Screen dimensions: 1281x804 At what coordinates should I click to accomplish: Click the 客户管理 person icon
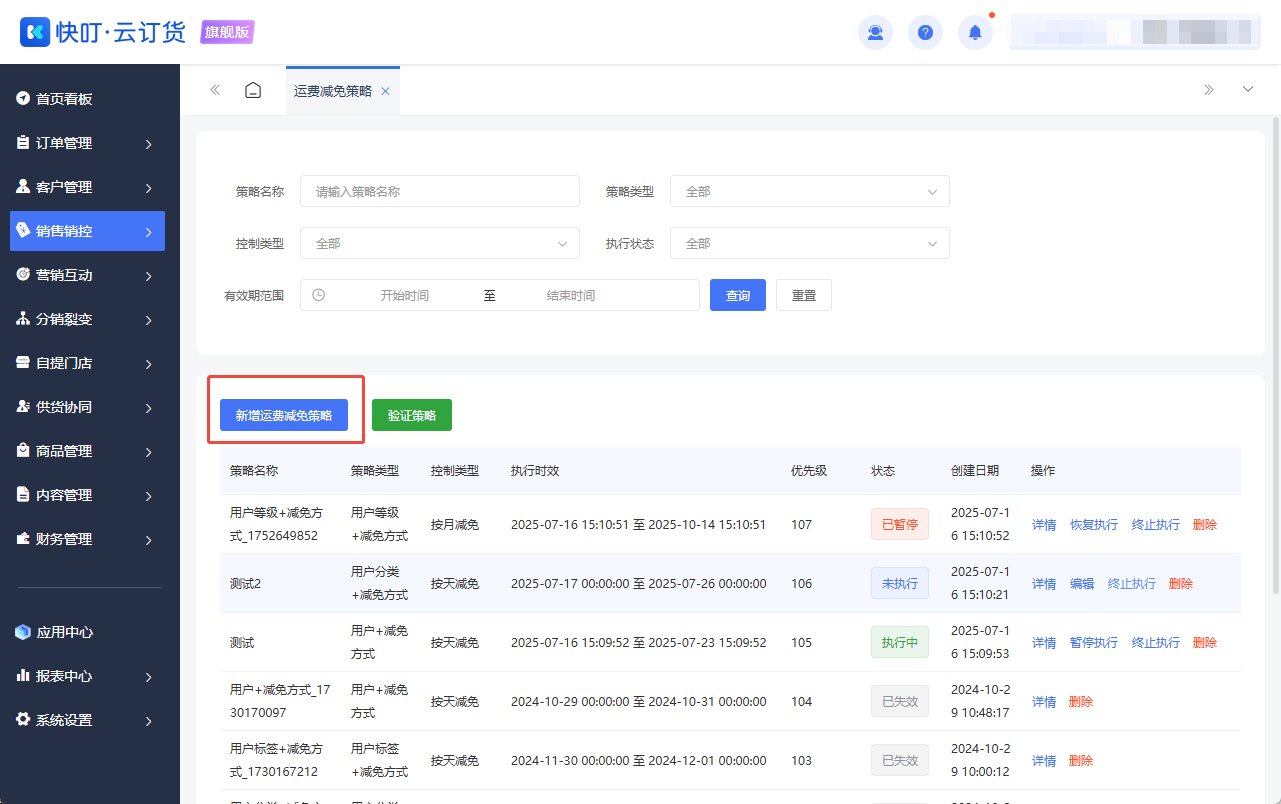[23, 186]
